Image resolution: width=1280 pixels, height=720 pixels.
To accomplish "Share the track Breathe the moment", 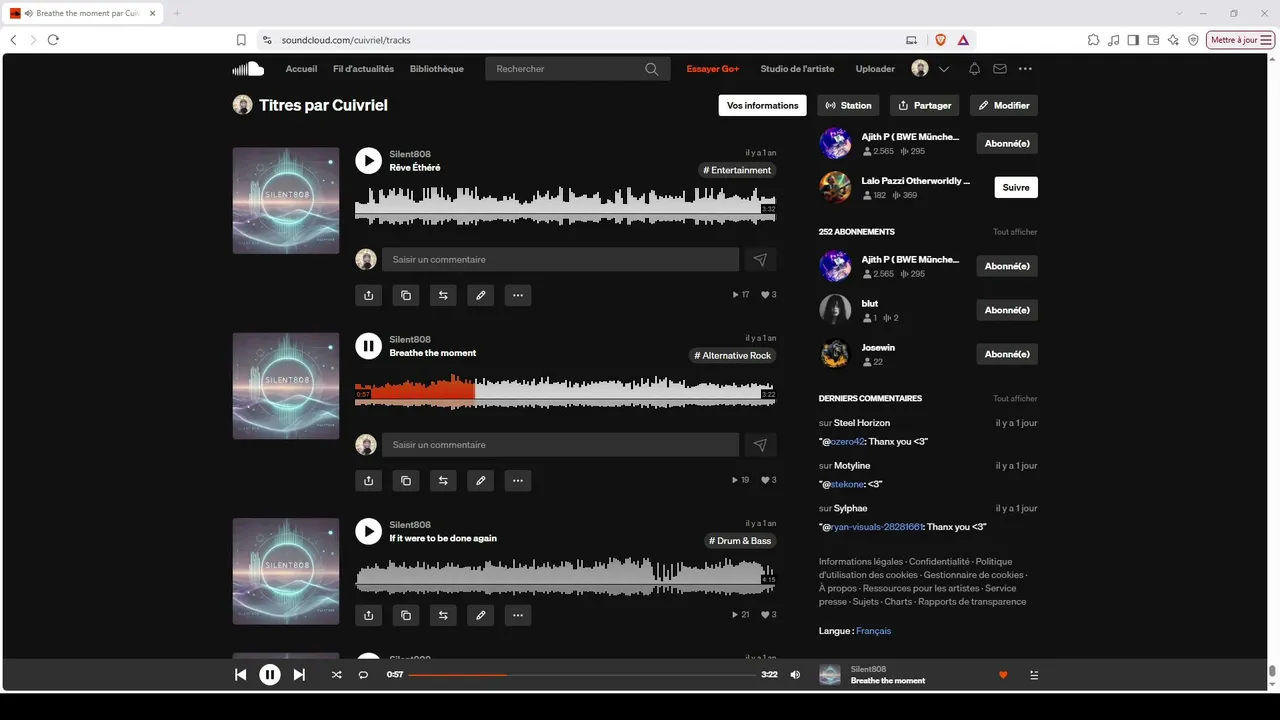I will click(x=369, y=480).
